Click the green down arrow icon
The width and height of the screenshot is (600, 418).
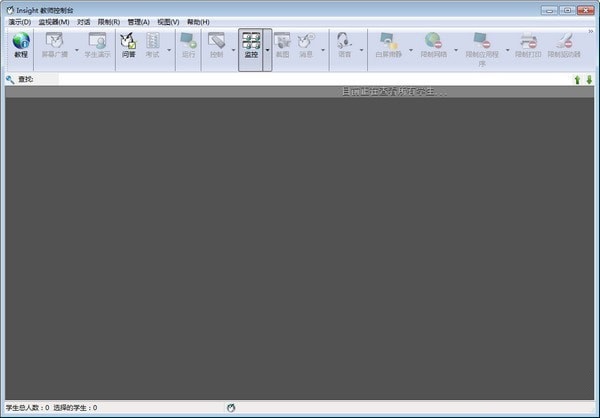tap(589, 80)
